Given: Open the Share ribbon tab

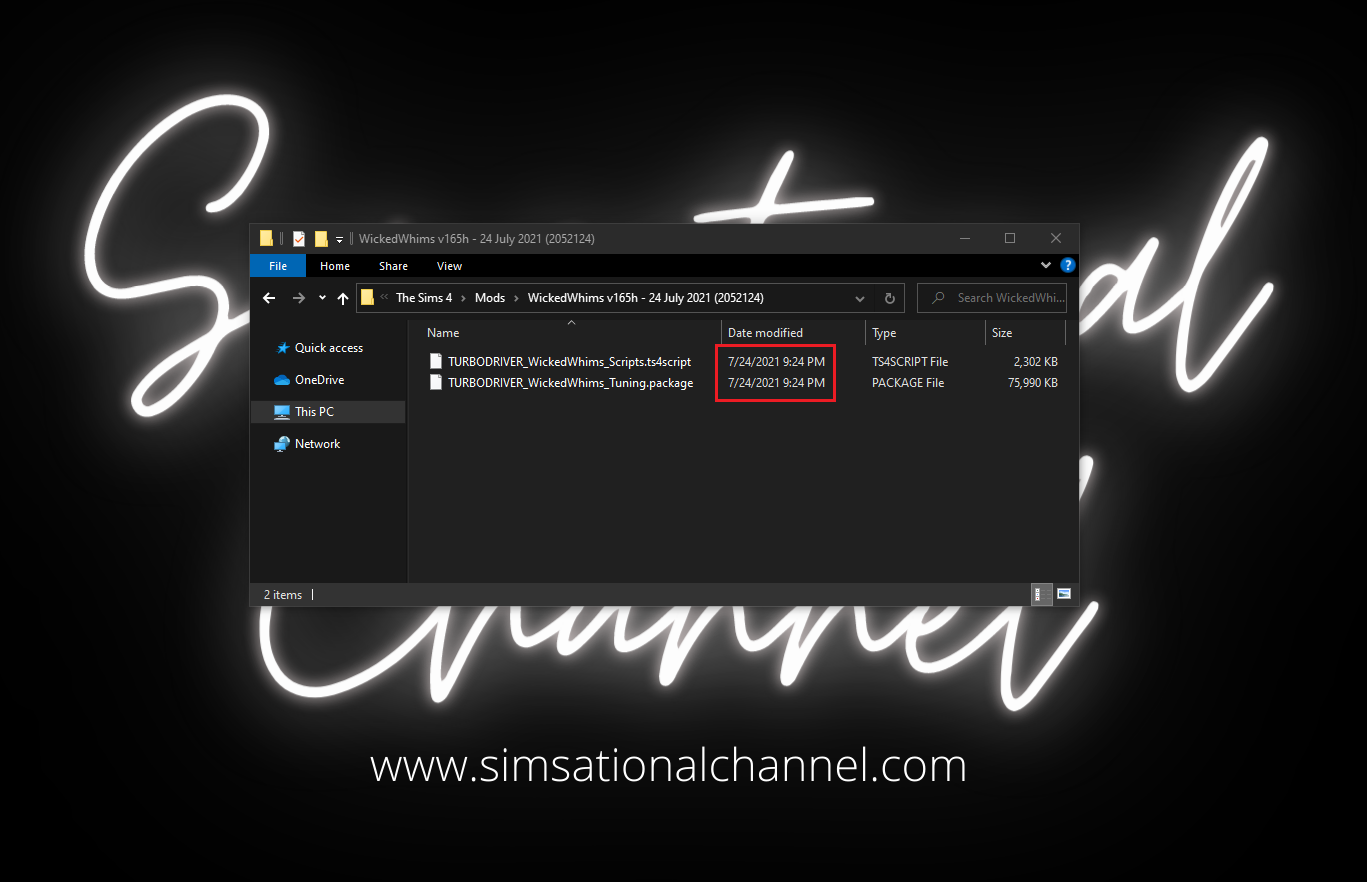Looking at the screenshot, I should pos(393,266).
